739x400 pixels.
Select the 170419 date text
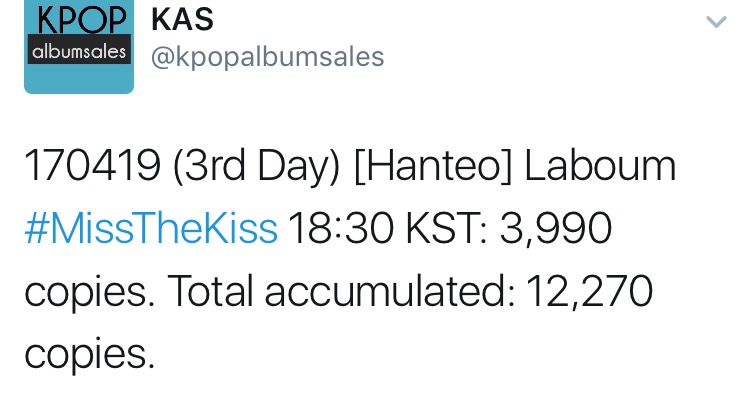pyautogui.click(x=92, y=166)
